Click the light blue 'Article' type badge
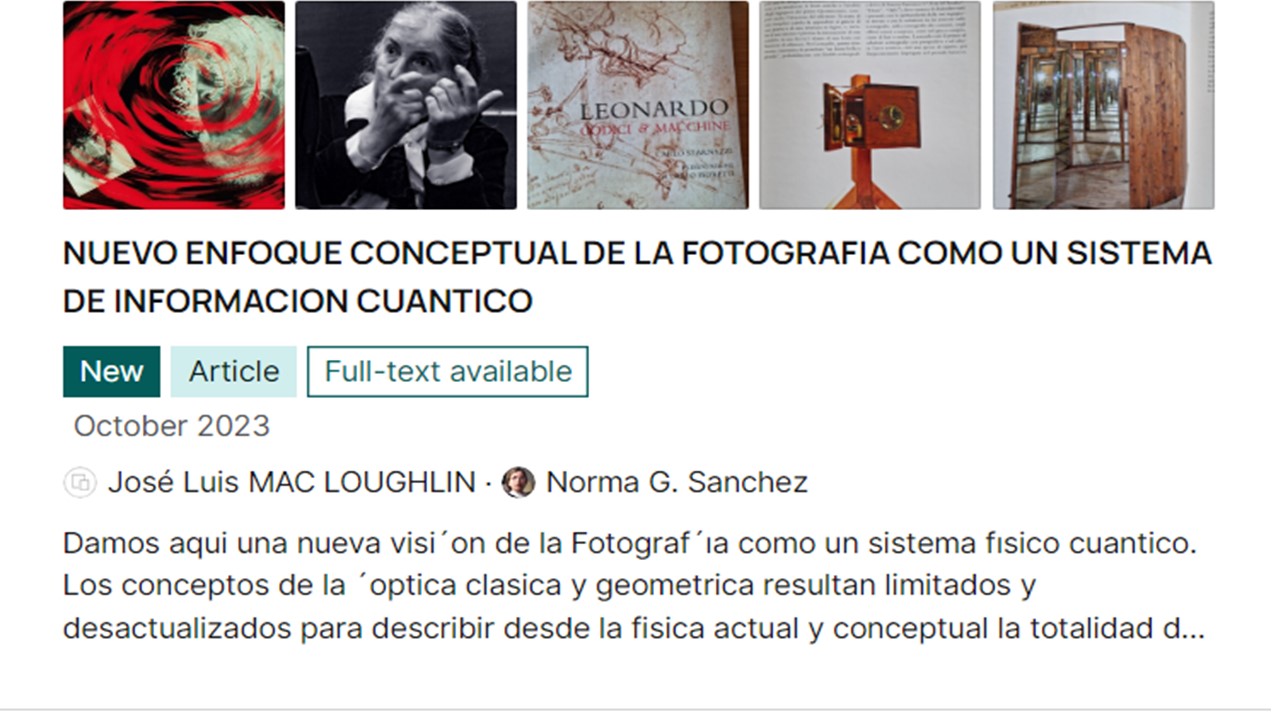 tap(234, 372)
